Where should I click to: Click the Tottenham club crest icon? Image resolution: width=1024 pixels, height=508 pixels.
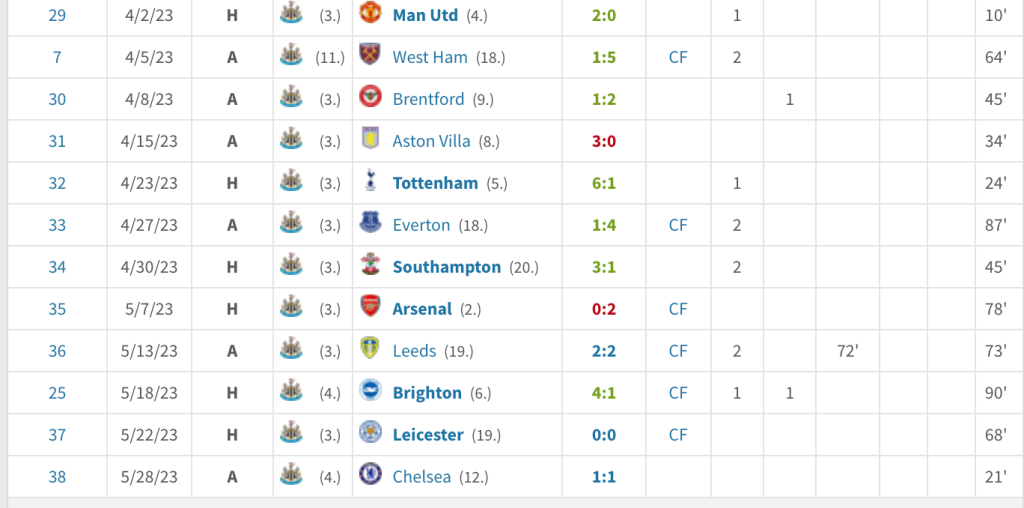[x=370, y=182]
